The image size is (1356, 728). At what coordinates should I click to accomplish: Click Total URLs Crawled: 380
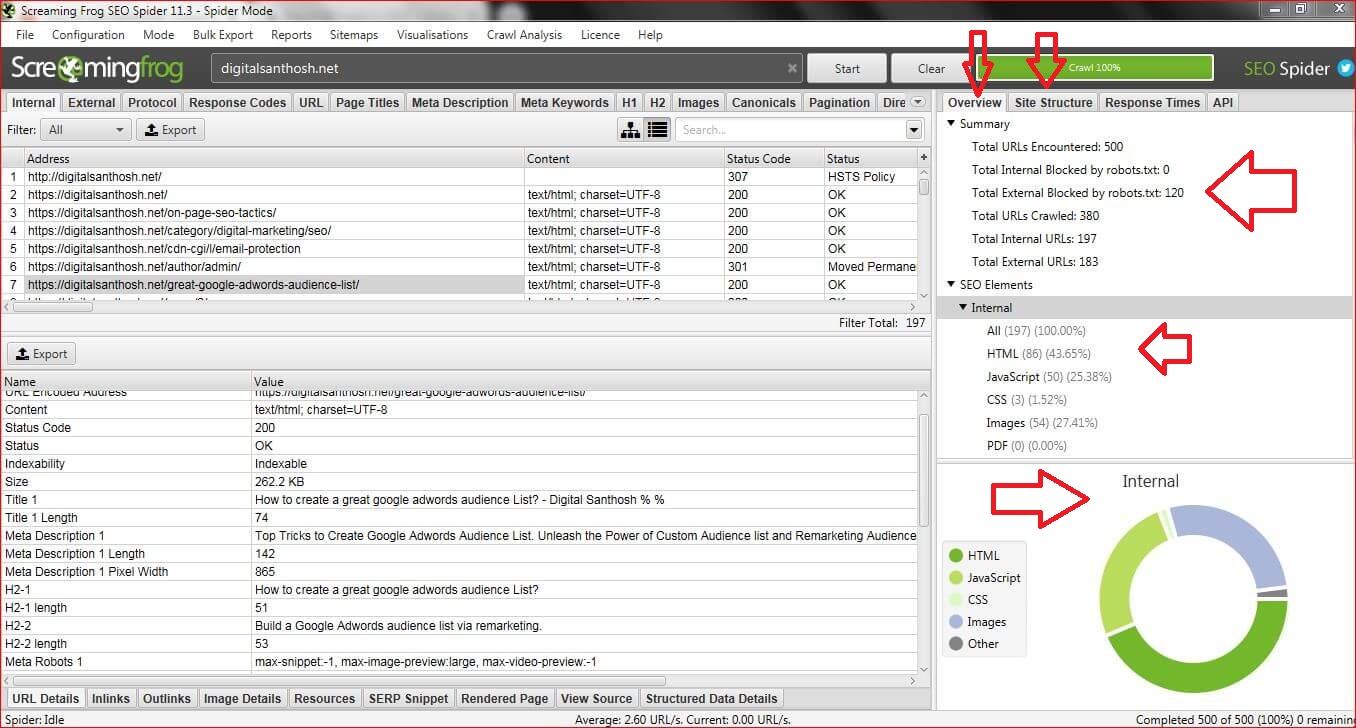[x=1036, y=216]
